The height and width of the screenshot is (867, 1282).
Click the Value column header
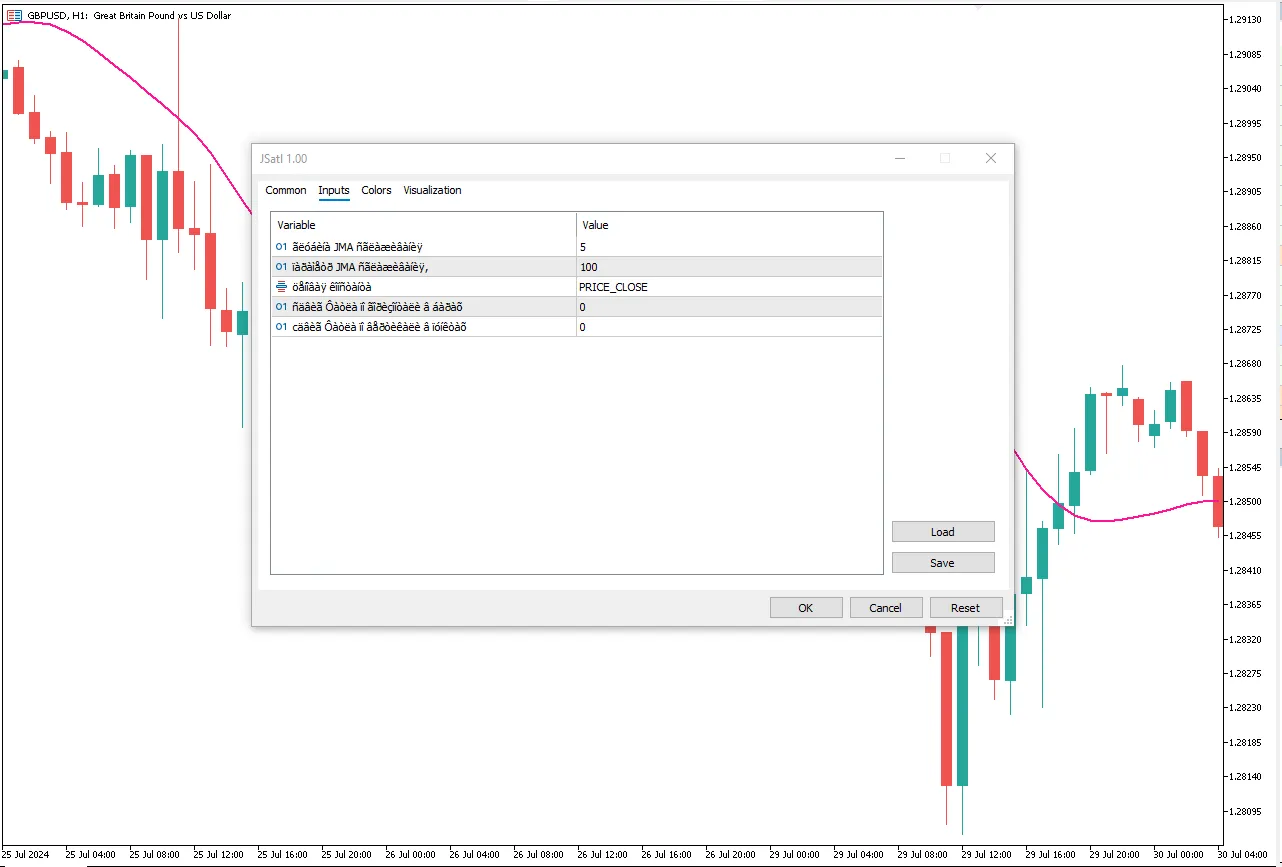coord(728,225)
